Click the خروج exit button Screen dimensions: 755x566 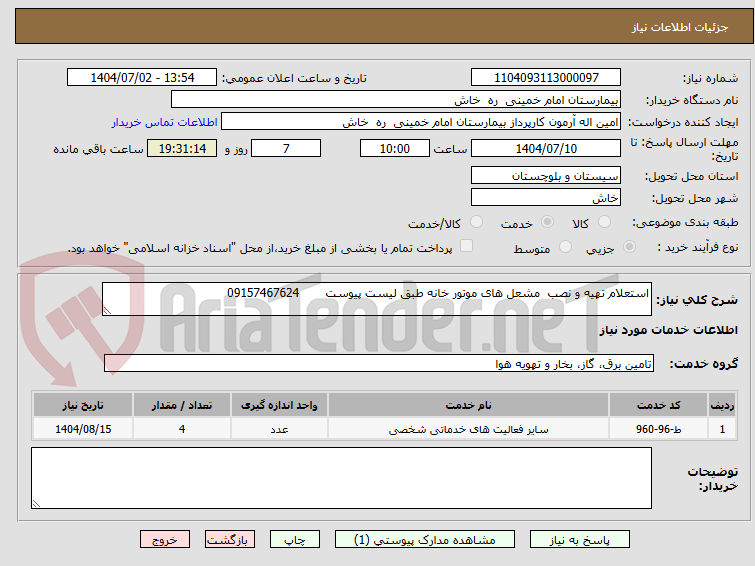165,540
